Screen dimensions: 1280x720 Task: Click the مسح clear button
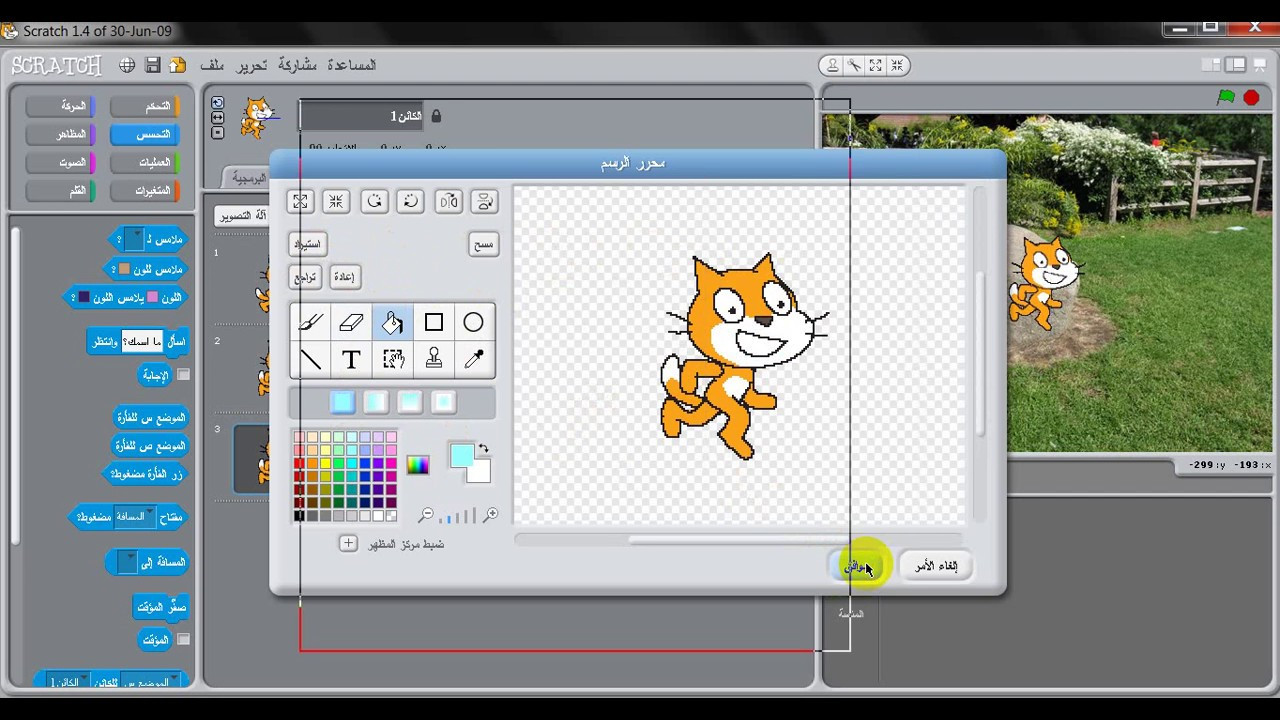click(483, 244)
